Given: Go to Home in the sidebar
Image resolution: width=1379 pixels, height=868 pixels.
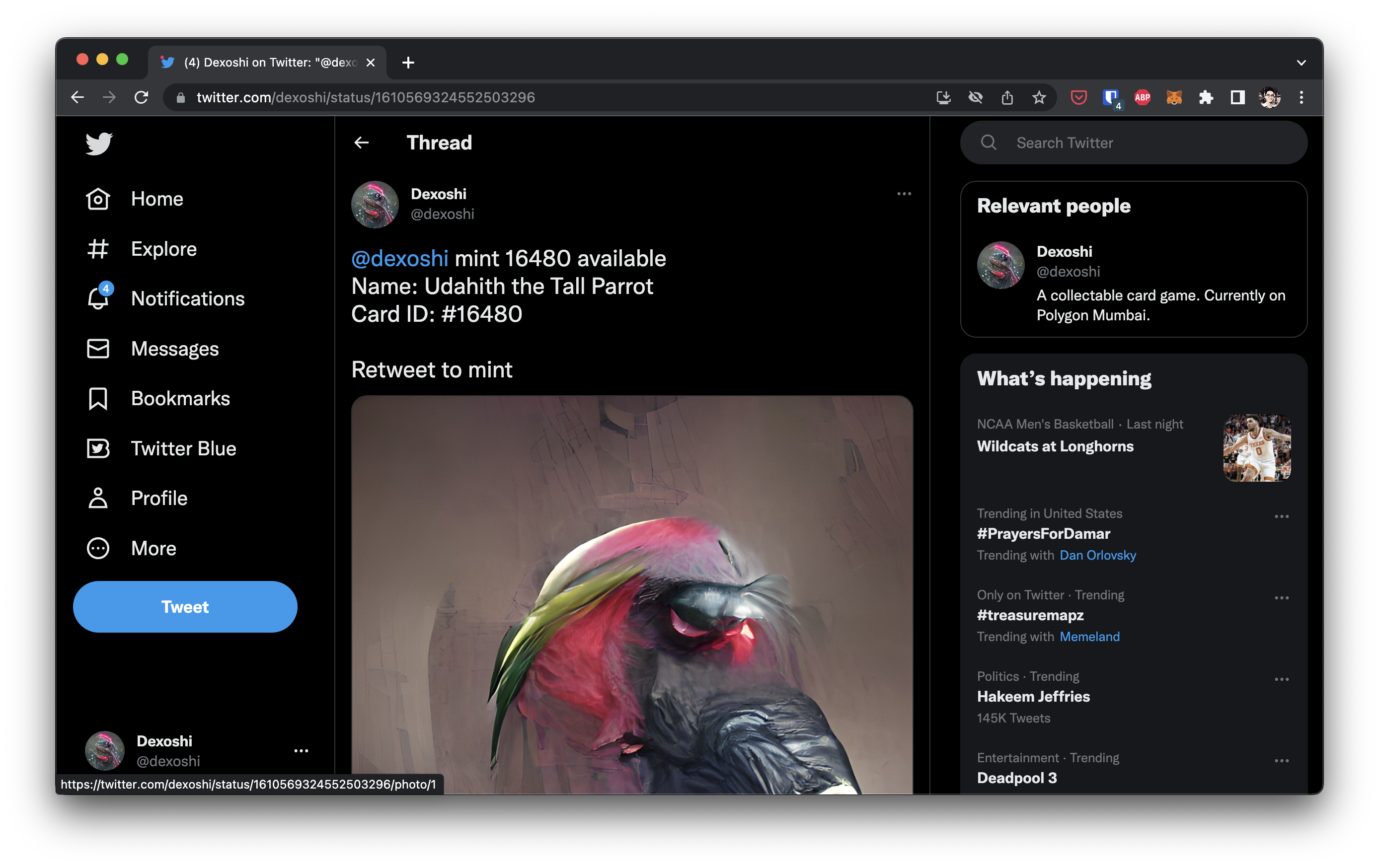Looking at the screenshot, I should click(157, 199).
